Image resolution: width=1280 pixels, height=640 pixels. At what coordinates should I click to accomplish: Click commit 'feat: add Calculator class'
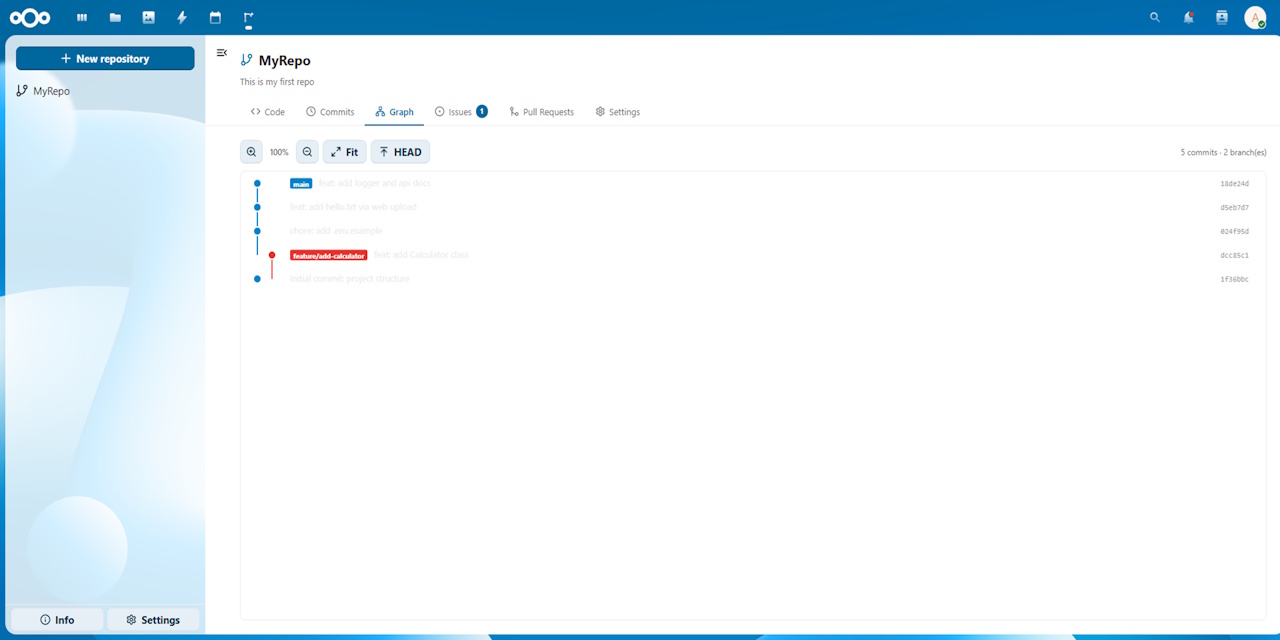pos(421,255)
